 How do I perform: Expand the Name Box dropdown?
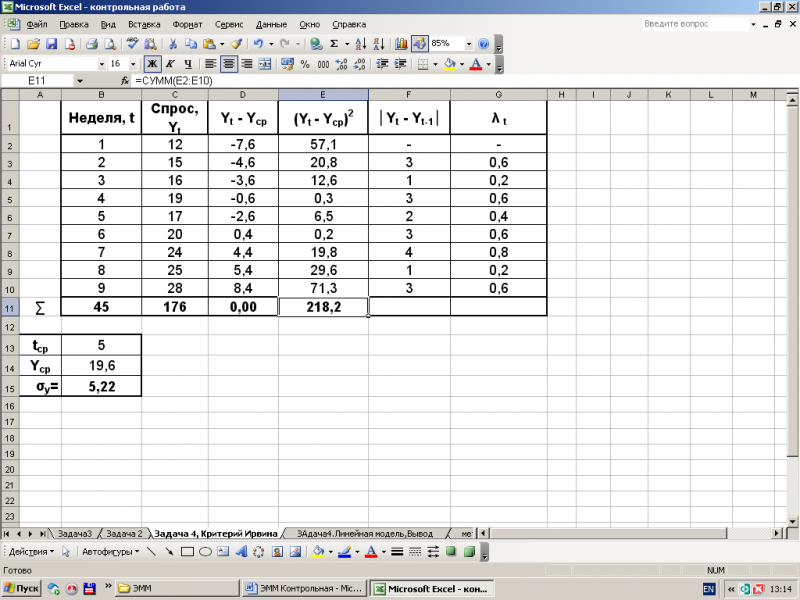click(80, 81)
